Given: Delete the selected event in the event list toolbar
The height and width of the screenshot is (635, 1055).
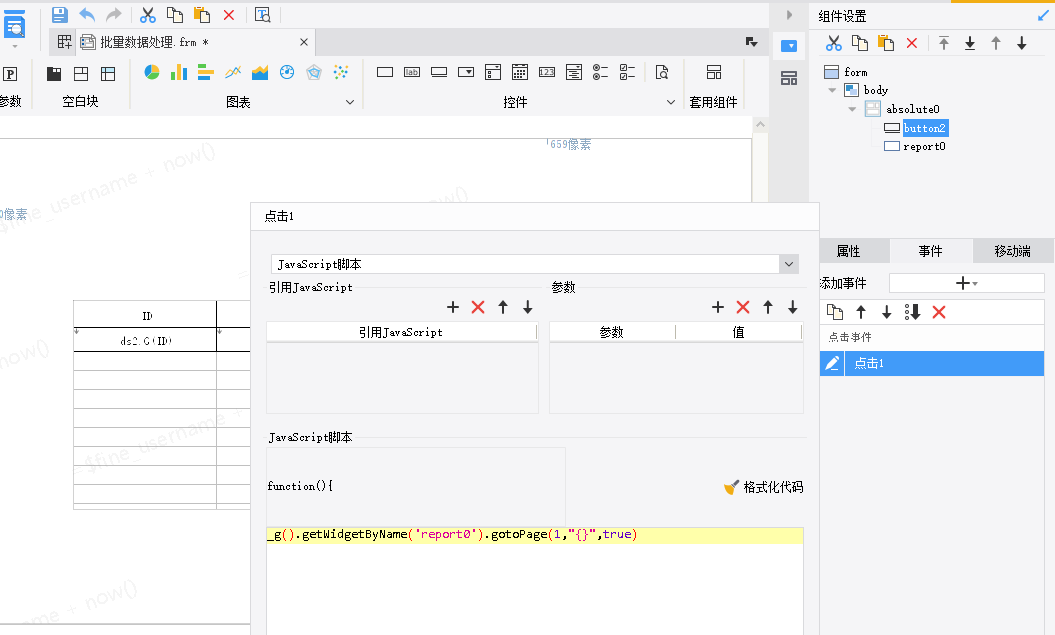Looking at the screenshot, I should pyautogui.click(x=939, y=312).
